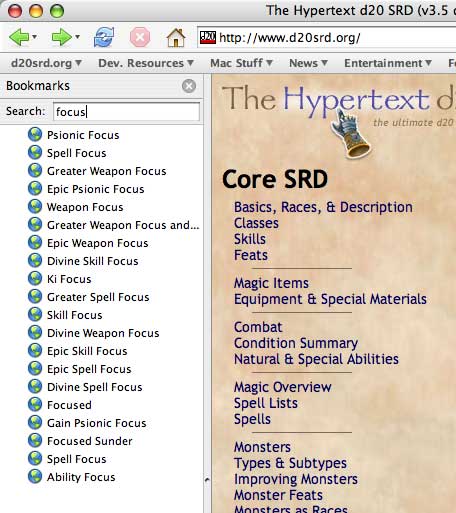The width and height of the screenshot is (456, 513).
Task: Click the globe icon beside Greater Spell Focus
Action: 35,297
